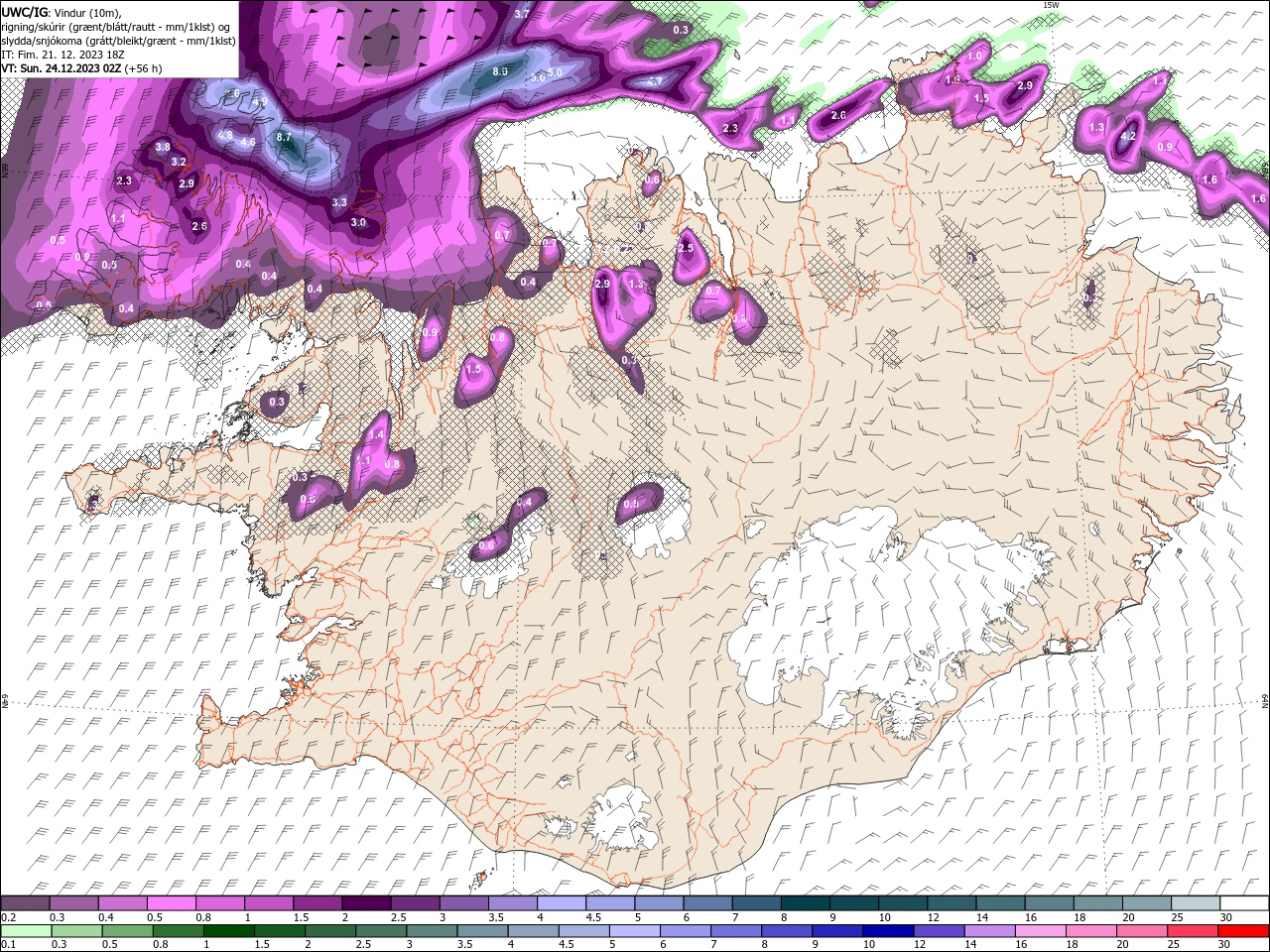1270x952 pixels.
Task: Click the 2.5 value in northern Iceland
Action: (x=686, y=248)
